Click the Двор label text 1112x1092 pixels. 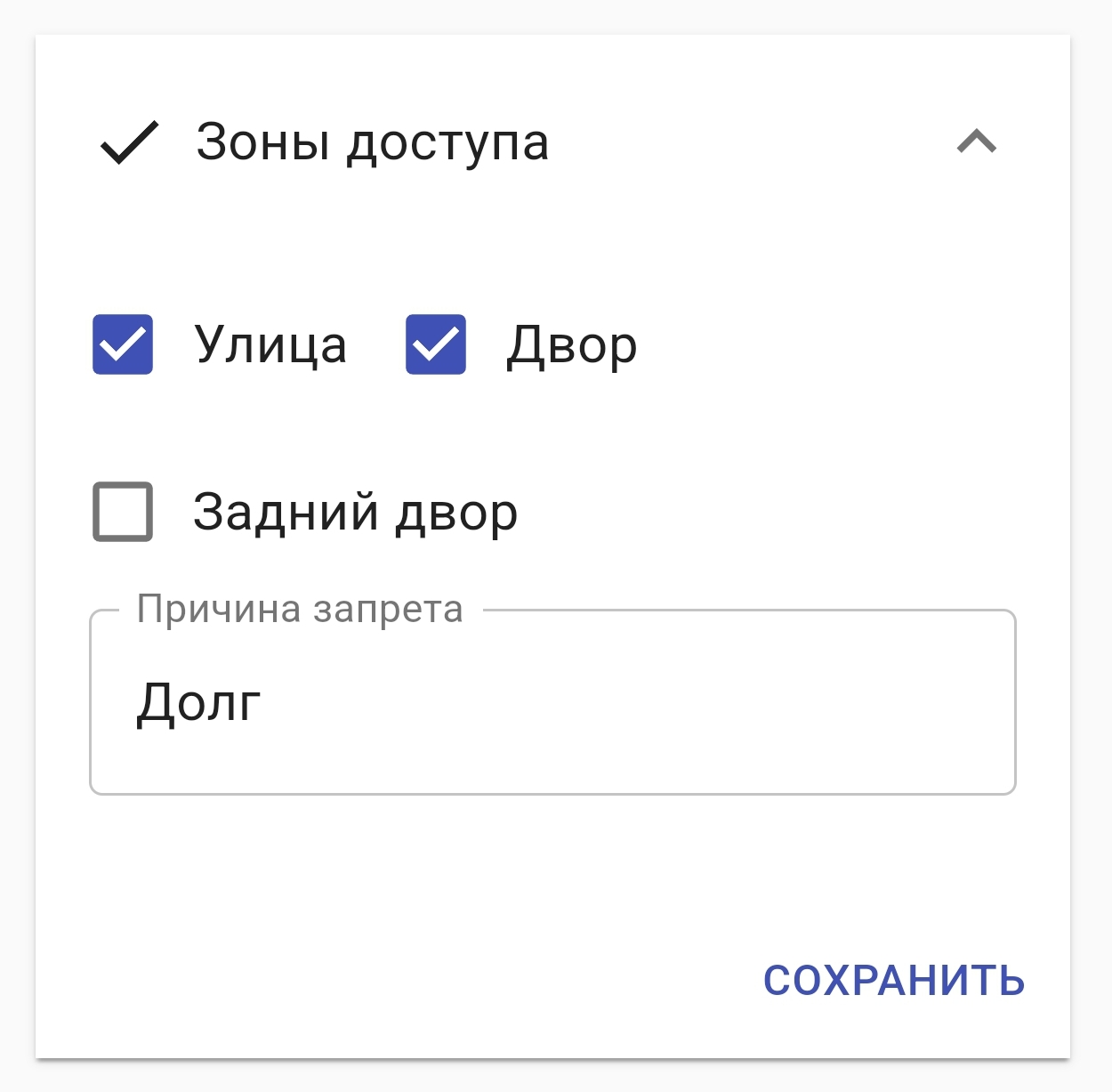(571, 344)
